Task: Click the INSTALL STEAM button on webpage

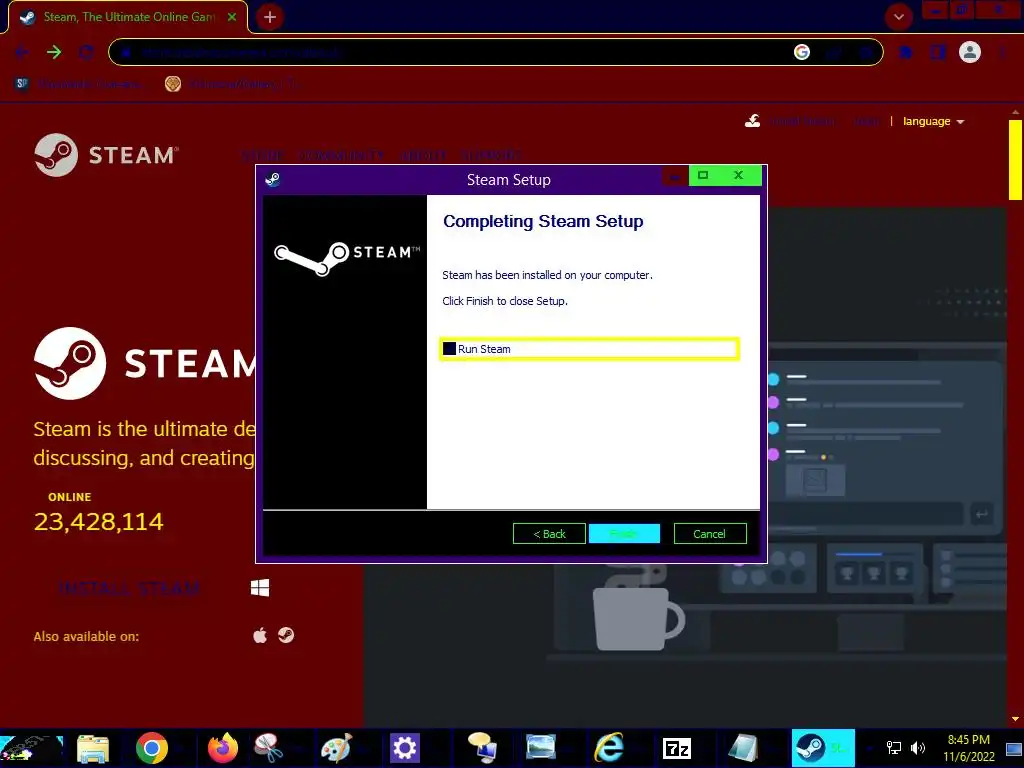Action: [x=129, y=588]
